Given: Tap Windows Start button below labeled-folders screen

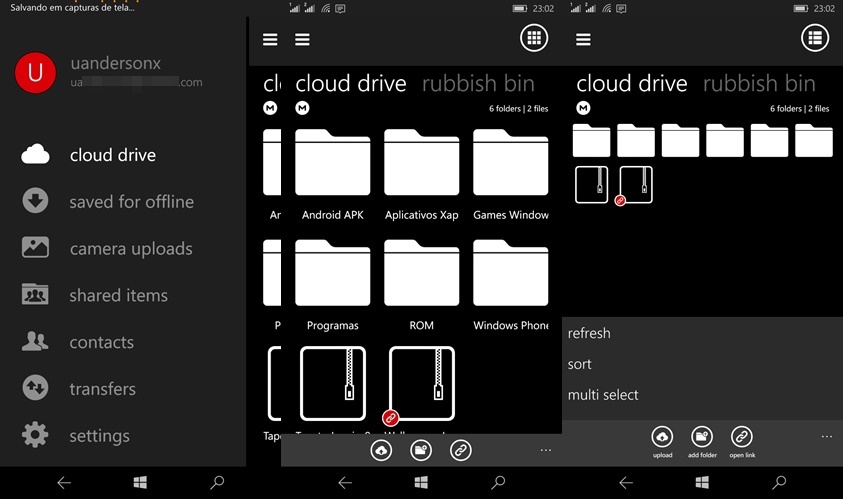Looking at the screenshot, I should click(422, 482).
